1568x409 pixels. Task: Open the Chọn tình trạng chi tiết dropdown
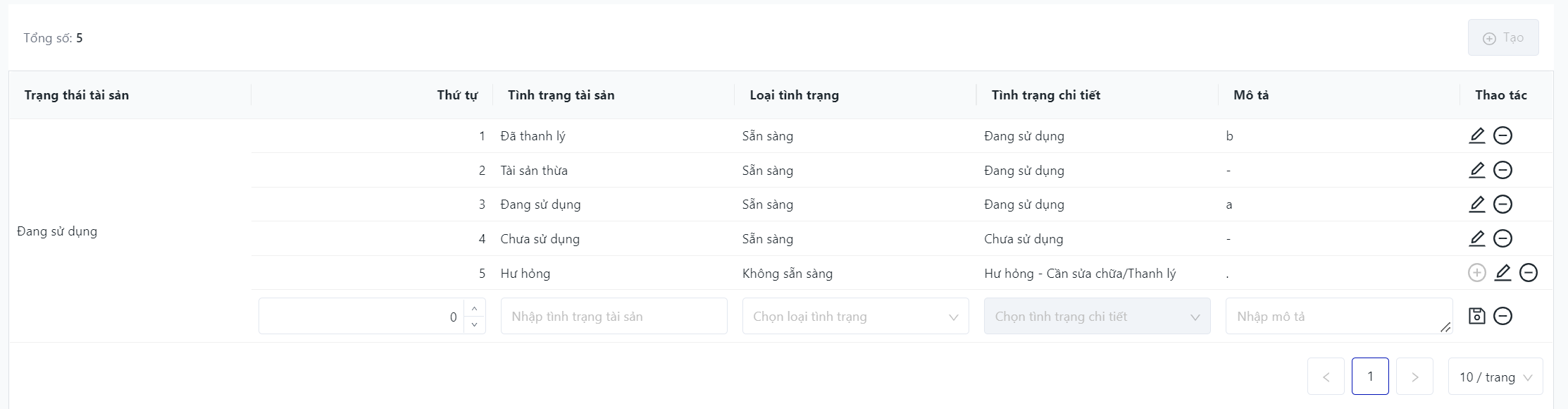1097,317
